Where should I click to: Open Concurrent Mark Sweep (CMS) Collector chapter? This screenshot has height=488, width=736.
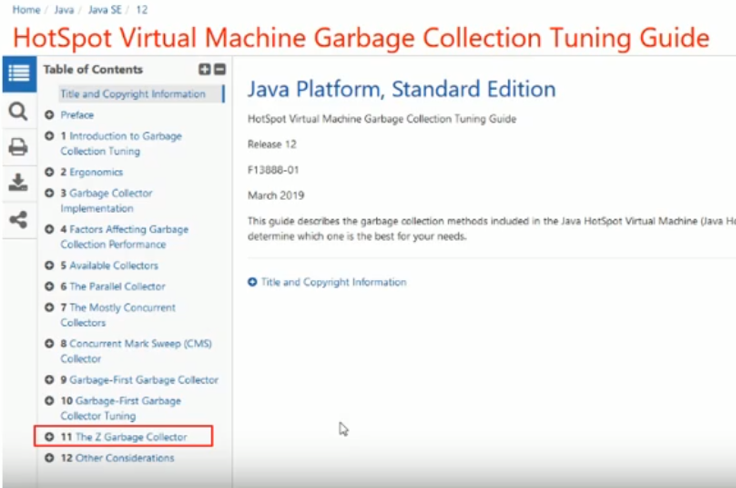(136, 351)
